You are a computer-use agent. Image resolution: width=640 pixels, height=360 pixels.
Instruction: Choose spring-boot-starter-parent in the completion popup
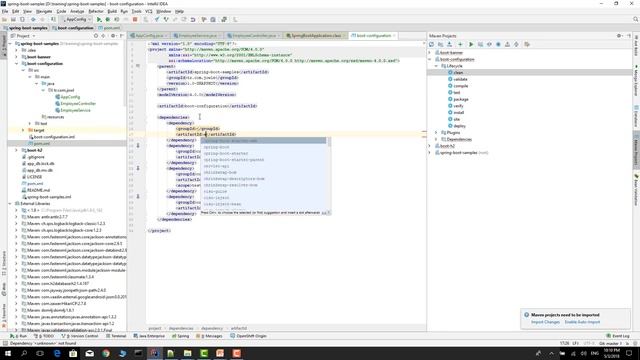(234, 160)
